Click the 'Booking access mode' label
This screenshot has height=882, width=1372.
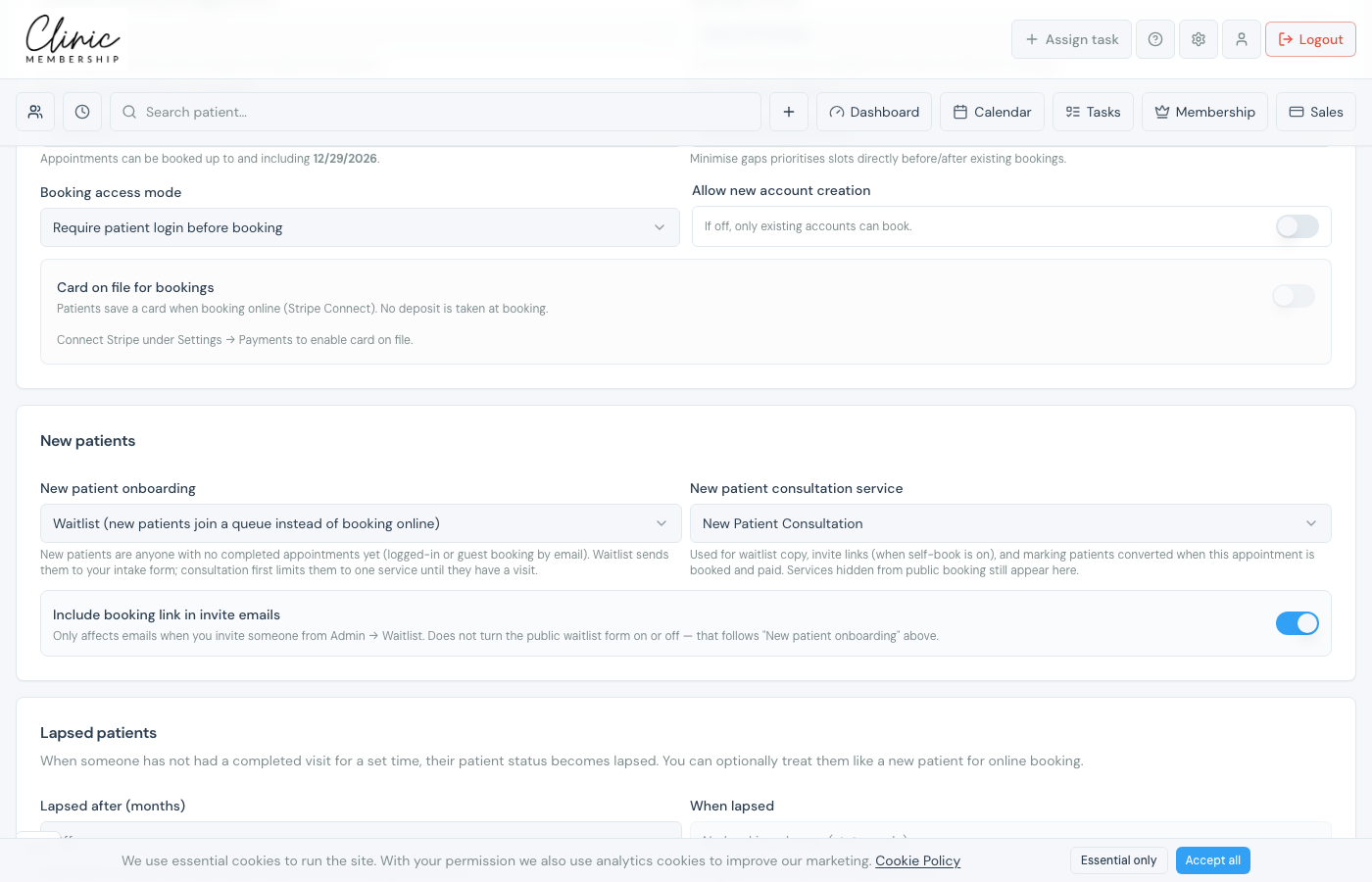pyautogui.click(x=111, y=192)
